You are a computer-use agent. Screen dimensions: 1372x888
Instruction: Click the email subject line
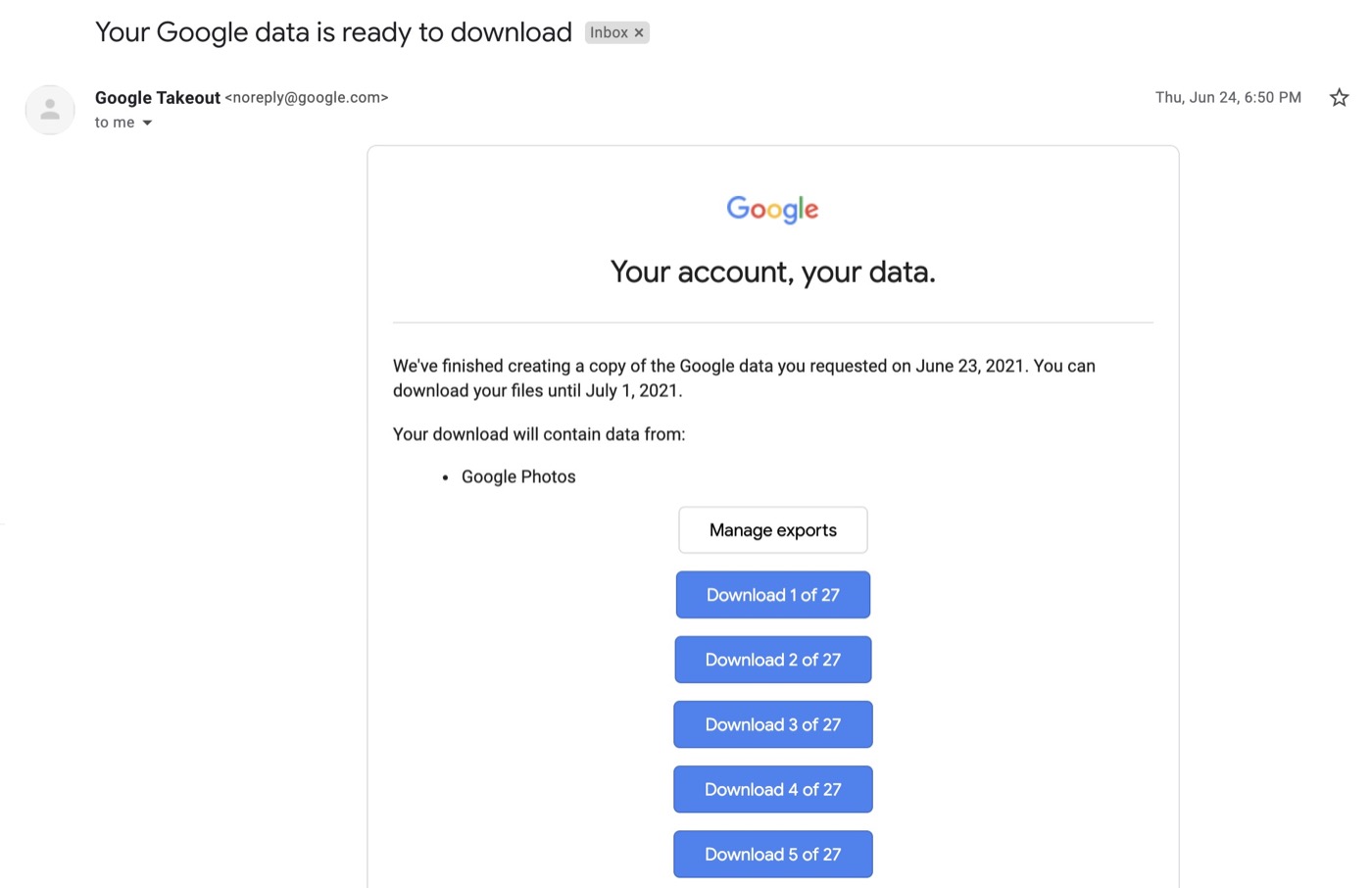[x=333, y=32]
